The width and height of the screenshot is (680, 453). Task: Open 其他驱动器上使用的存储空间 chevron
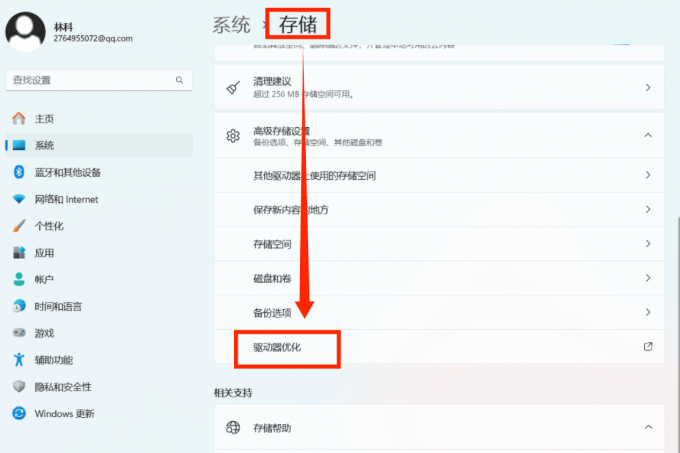click(648, 175)
